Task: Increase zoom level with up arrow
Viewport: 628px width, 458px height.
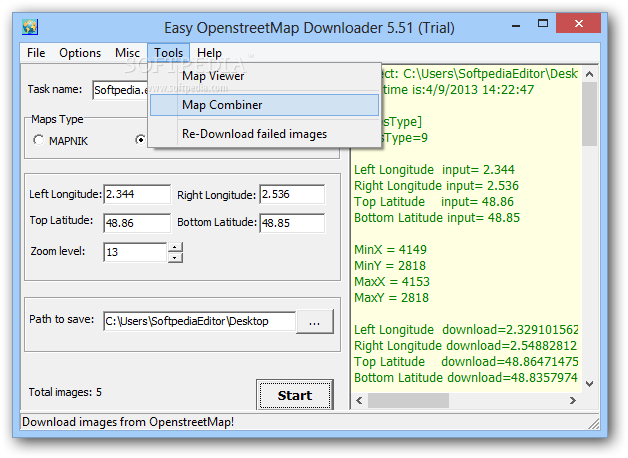Action: [175, 247]
